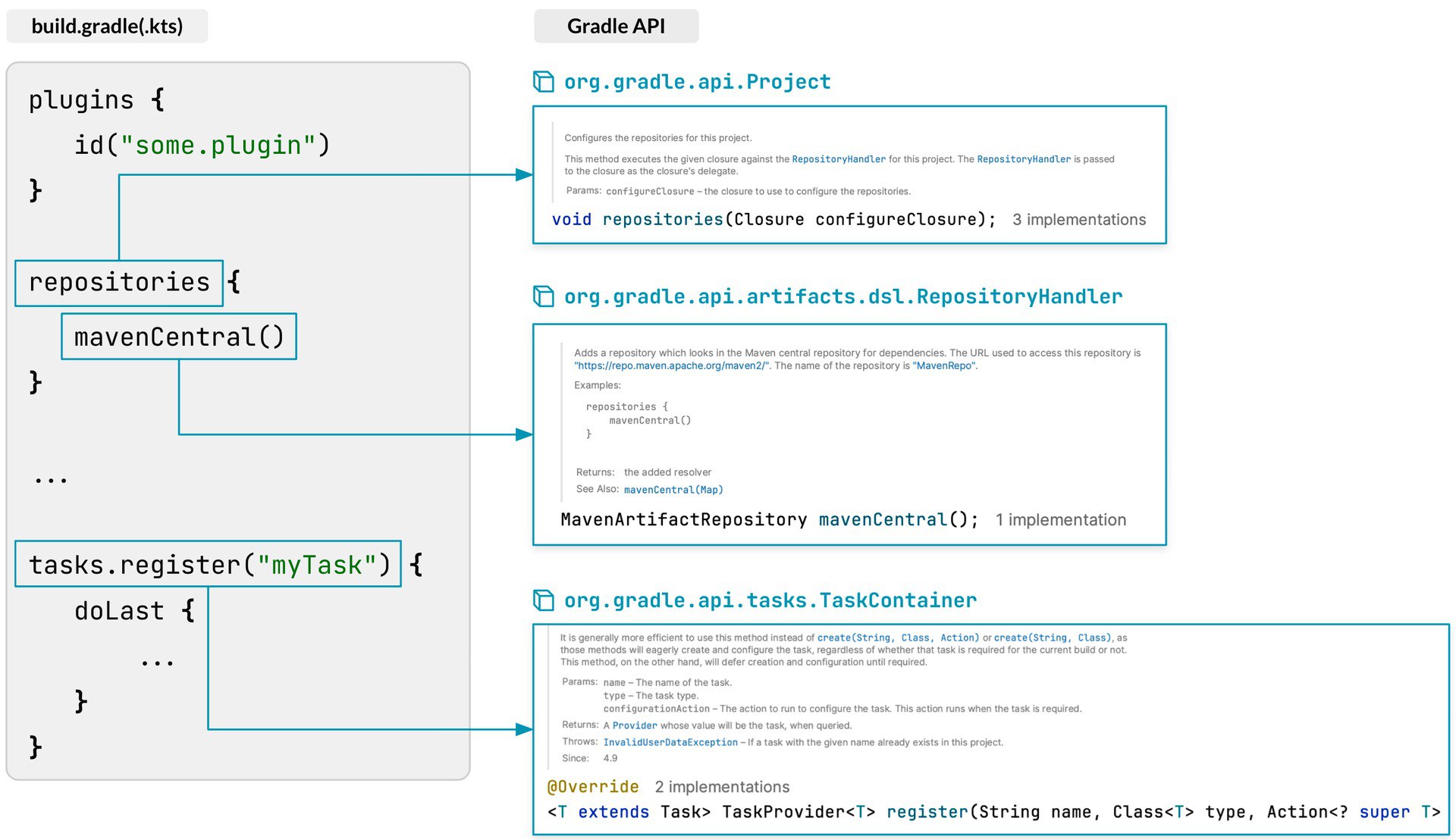Click the configurationAction parameter description

[843, 709]
